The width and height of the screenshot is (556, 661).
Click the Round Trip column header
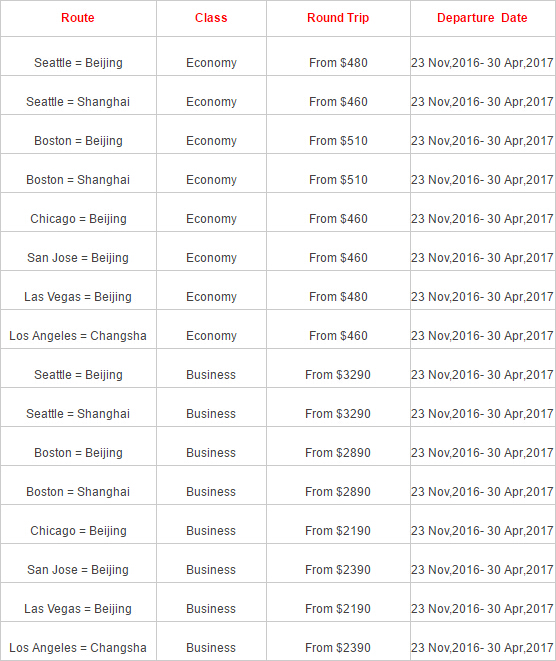tap(338, 18)
